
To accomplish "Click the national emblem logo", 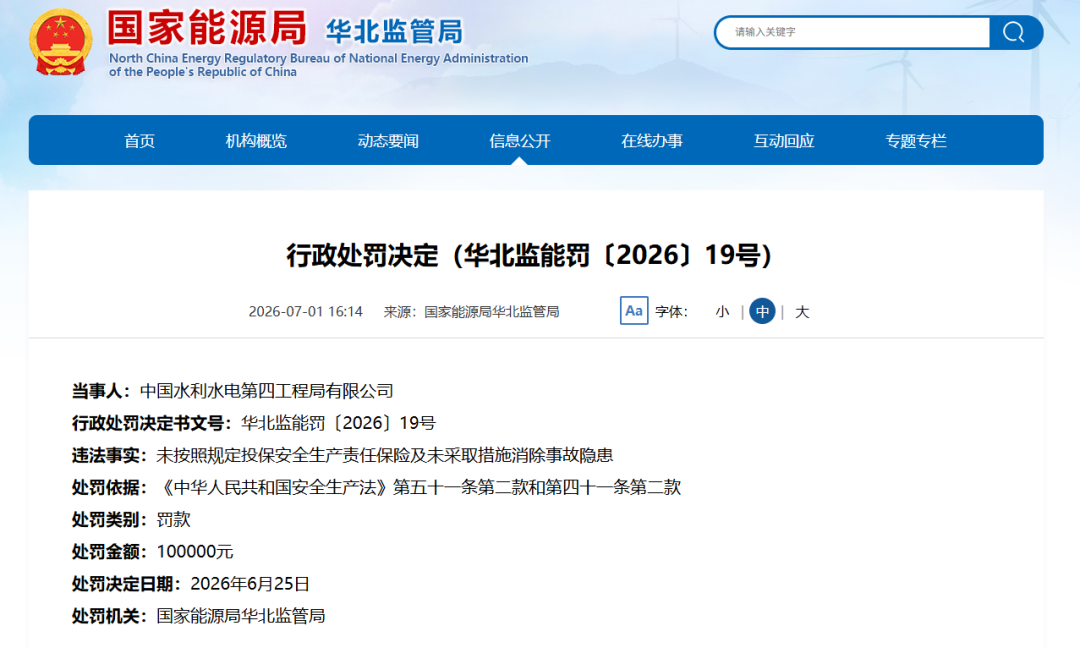I will (x=61, y=42).
